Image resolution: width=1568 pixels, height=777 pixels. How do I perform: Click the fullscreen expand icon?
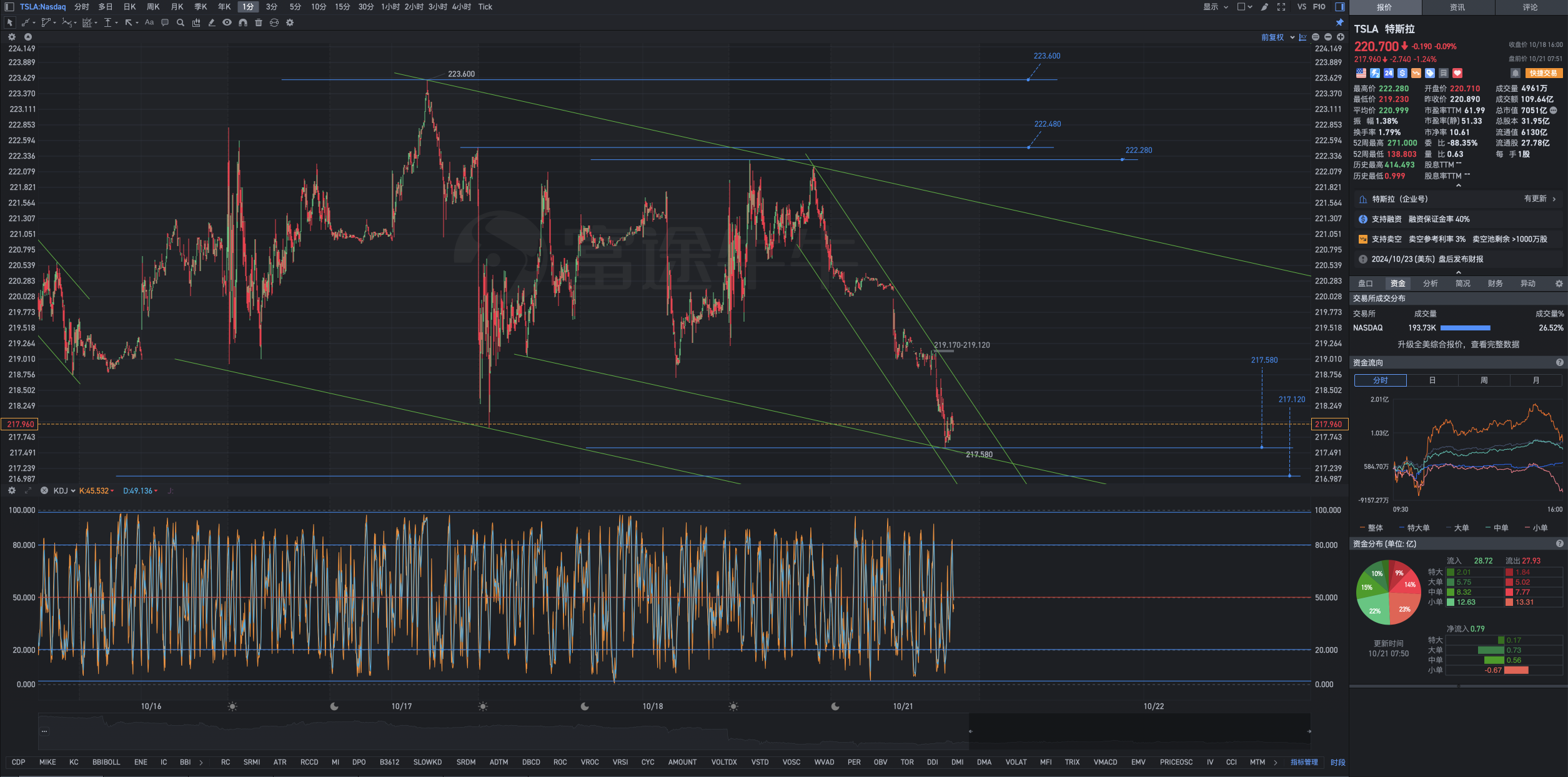click(1281, 7)
